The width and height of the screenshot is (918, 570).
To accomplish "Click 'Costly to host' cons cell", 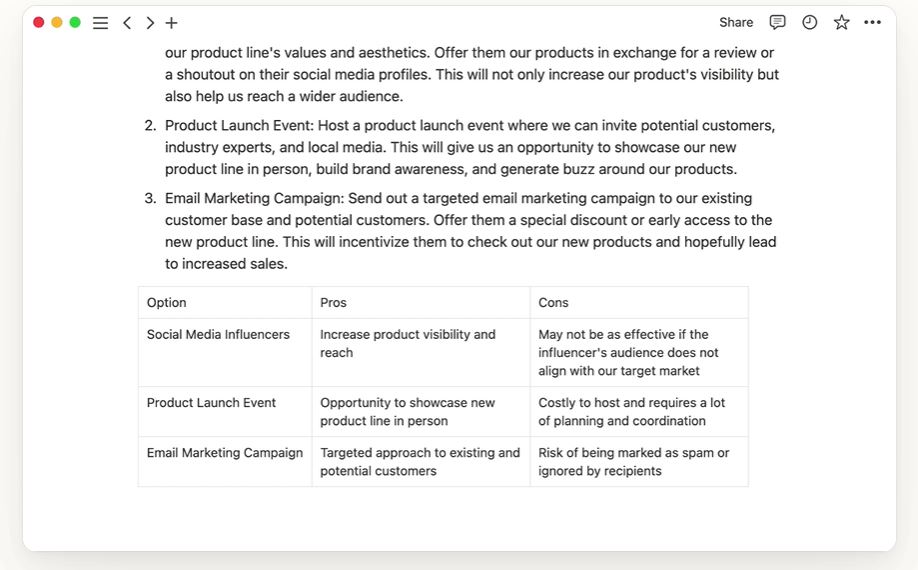I will click(x=639, y=411).
